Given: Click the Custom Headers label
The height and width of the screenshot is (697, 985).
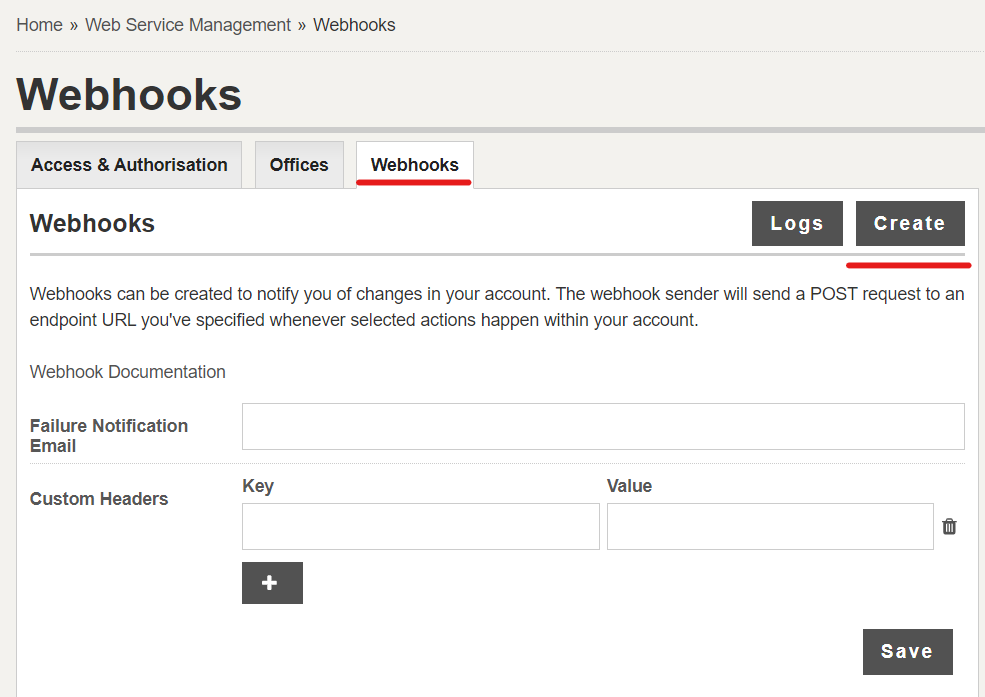Looking at the screenshot, I should tap(99, 499).
